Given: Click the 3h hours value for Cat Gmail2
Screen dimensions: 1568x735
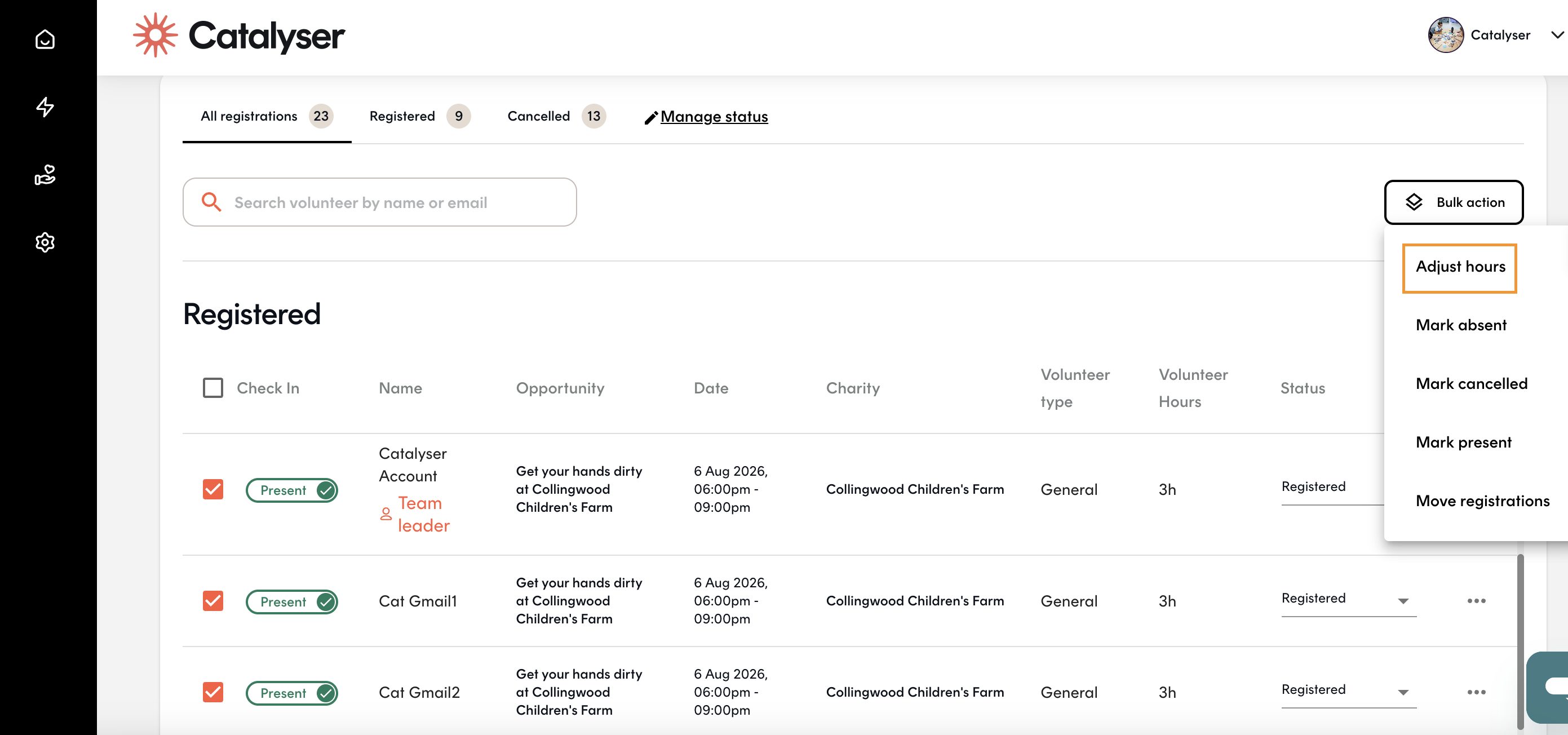Looking at the screenshot, I should pyautogui.click(x=1167, y=692).
